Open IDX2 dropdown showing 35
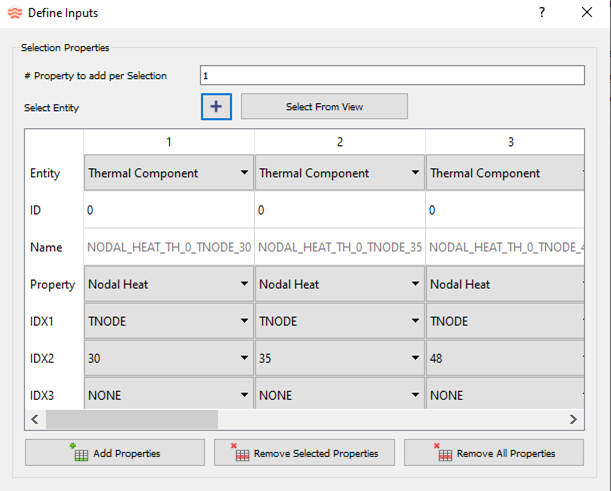This screenshot has height=491, width=611. [x=339, y=358]
